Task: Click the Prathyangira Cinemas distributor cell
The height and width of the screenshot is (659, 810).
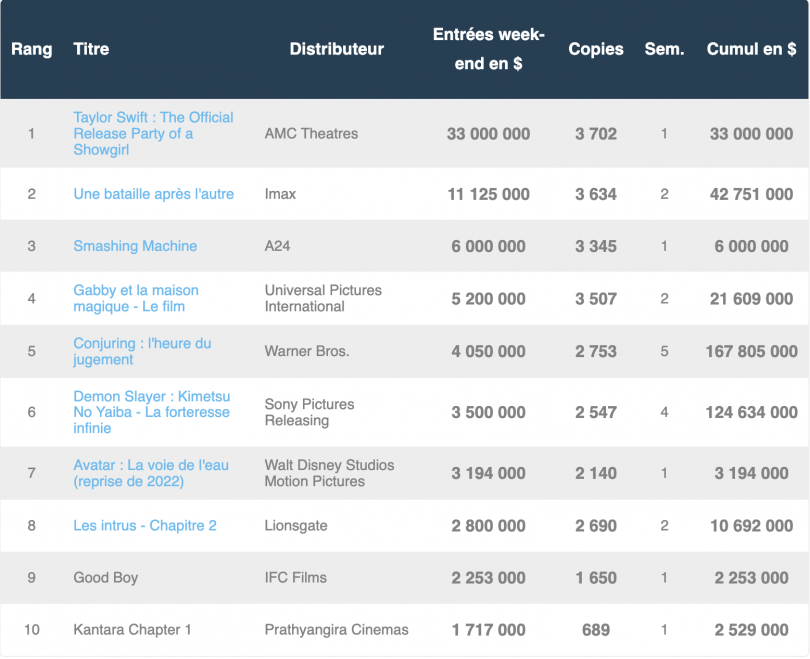Action: pos(336,630)
